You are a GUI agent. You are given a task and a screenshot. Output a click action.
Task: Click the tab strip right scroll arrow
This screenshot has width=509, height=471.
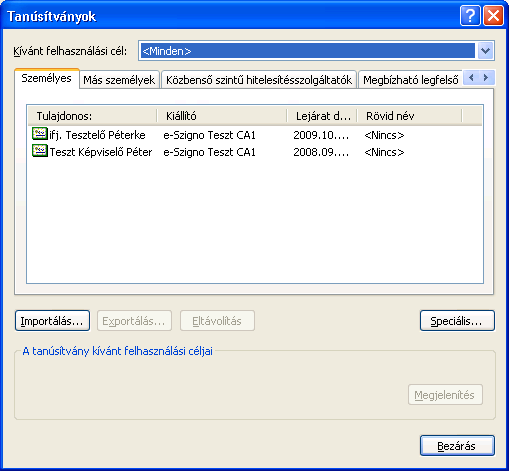486,78
